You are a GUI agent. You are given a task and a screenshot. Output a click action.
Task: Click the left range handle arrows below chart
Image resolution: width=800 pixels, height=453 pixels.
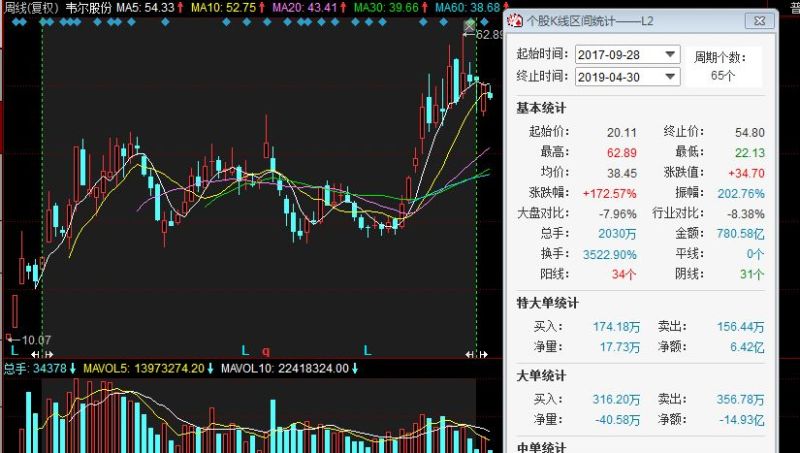tap(42, 354)
